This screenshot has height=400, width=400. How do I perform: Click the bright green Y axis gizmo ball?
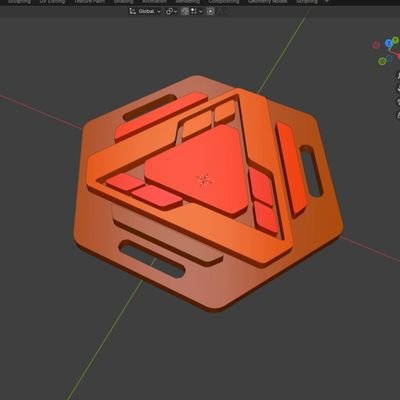(x=395, y=40)
